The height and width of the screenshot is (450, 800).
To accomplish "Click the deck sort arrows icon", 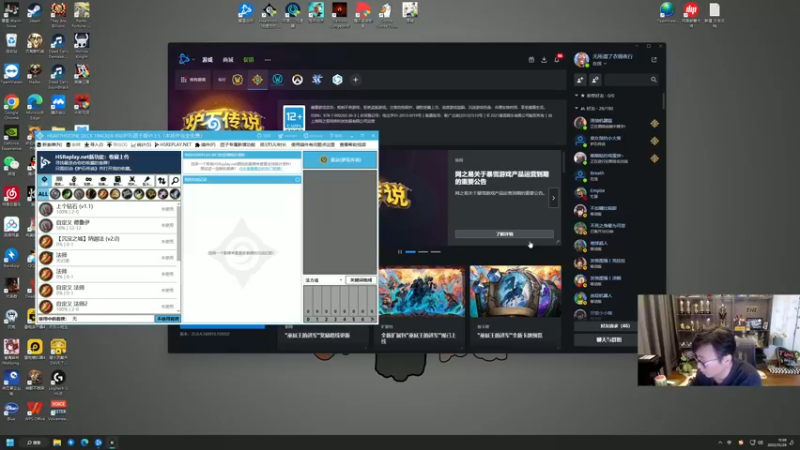I will tap(162, 181).
